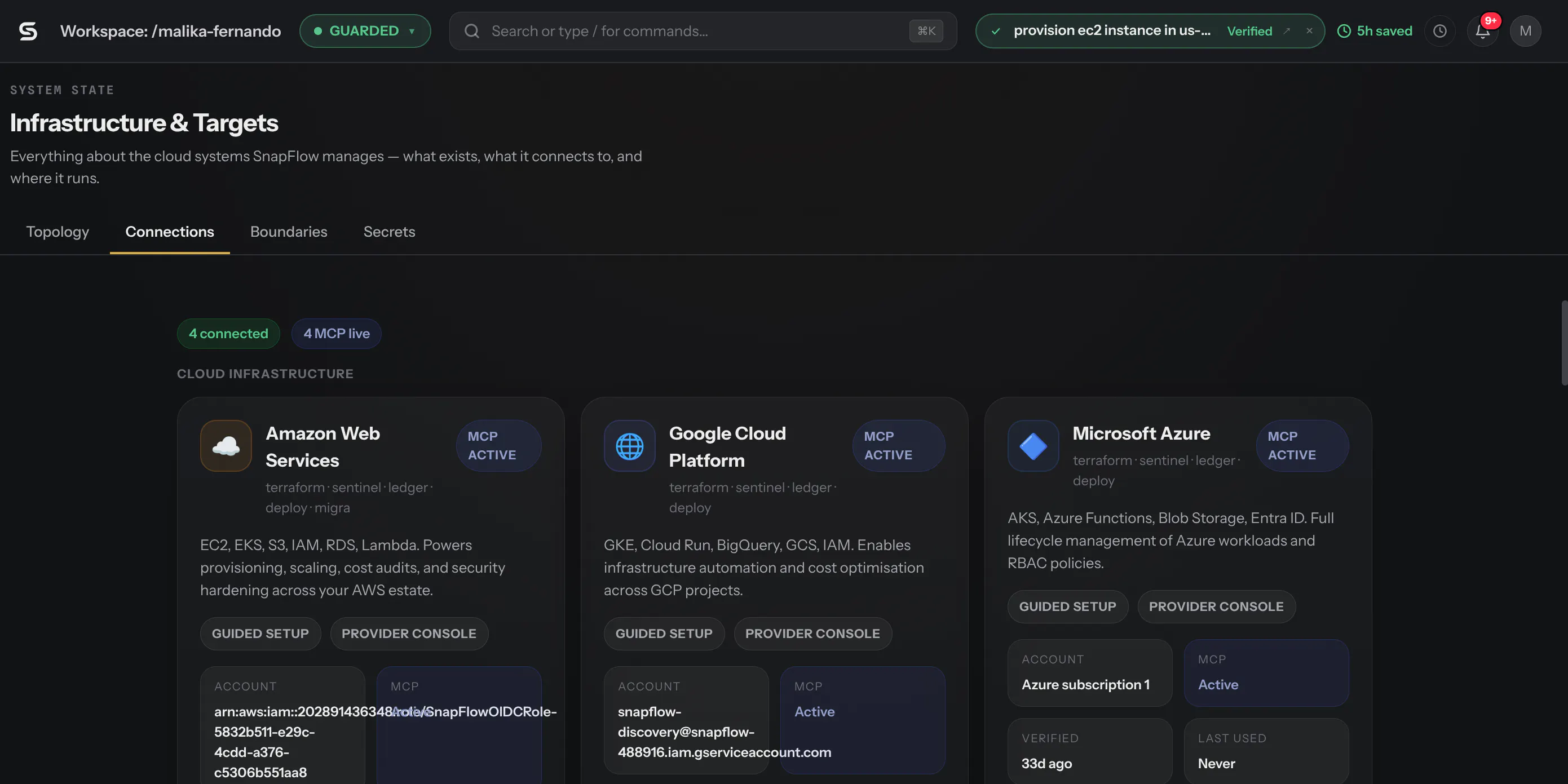This screenshot has width=1568, height=784.
Task: Click the Google Cloud Platform card title
Action: tap(727, 447)
